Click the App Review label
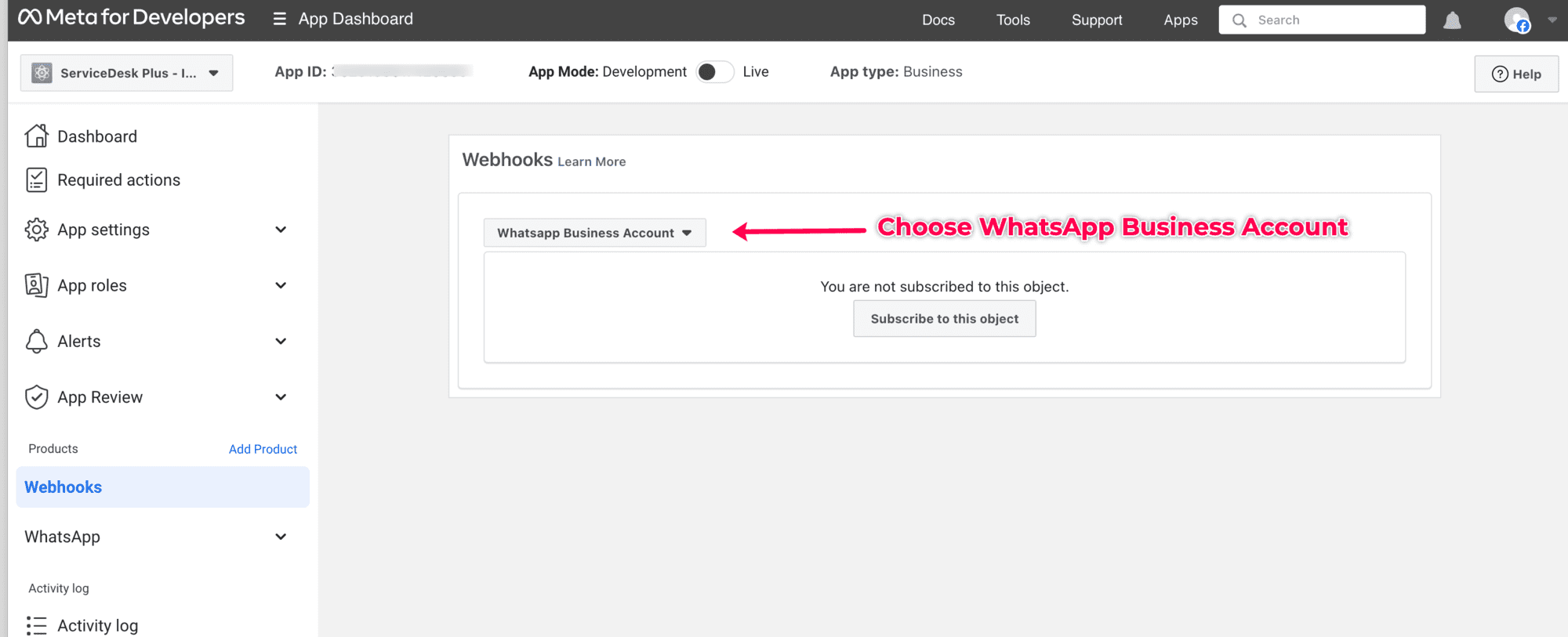This screenshot has width=1568, height=637. [x=100, y=397]
